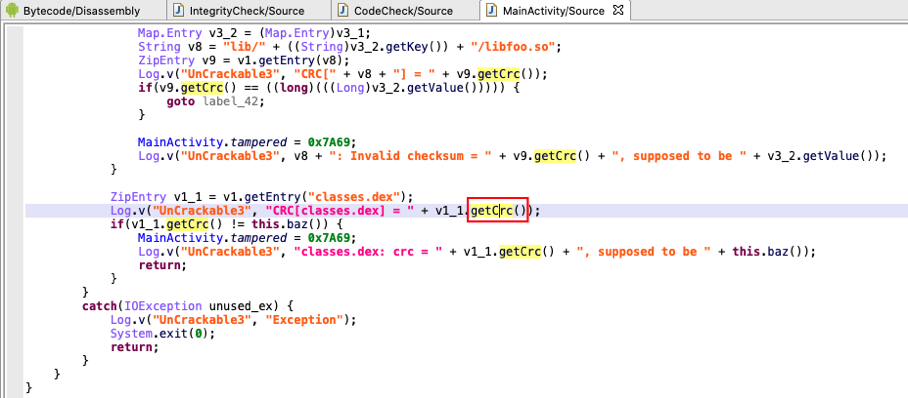Screen dimensions: 908x398
Task: Click System.exit(0) call
Action: click(x=159, y=334)
